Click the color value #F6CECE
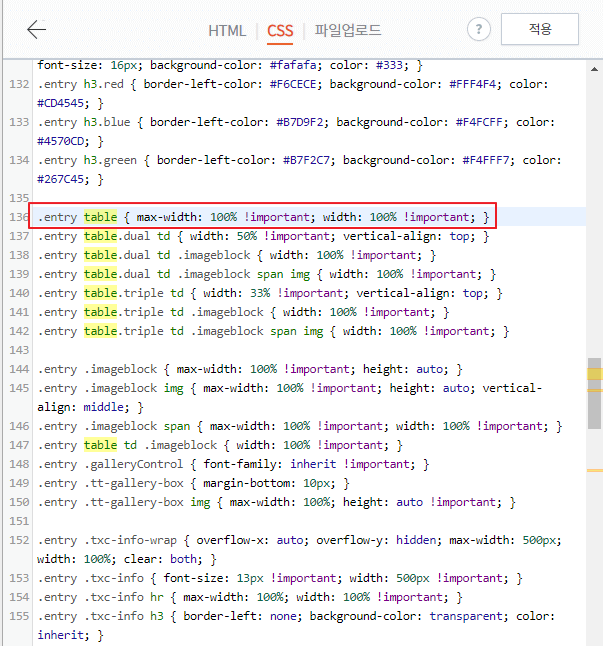Screen dimensions: 603x646 [x=293, y=84]
